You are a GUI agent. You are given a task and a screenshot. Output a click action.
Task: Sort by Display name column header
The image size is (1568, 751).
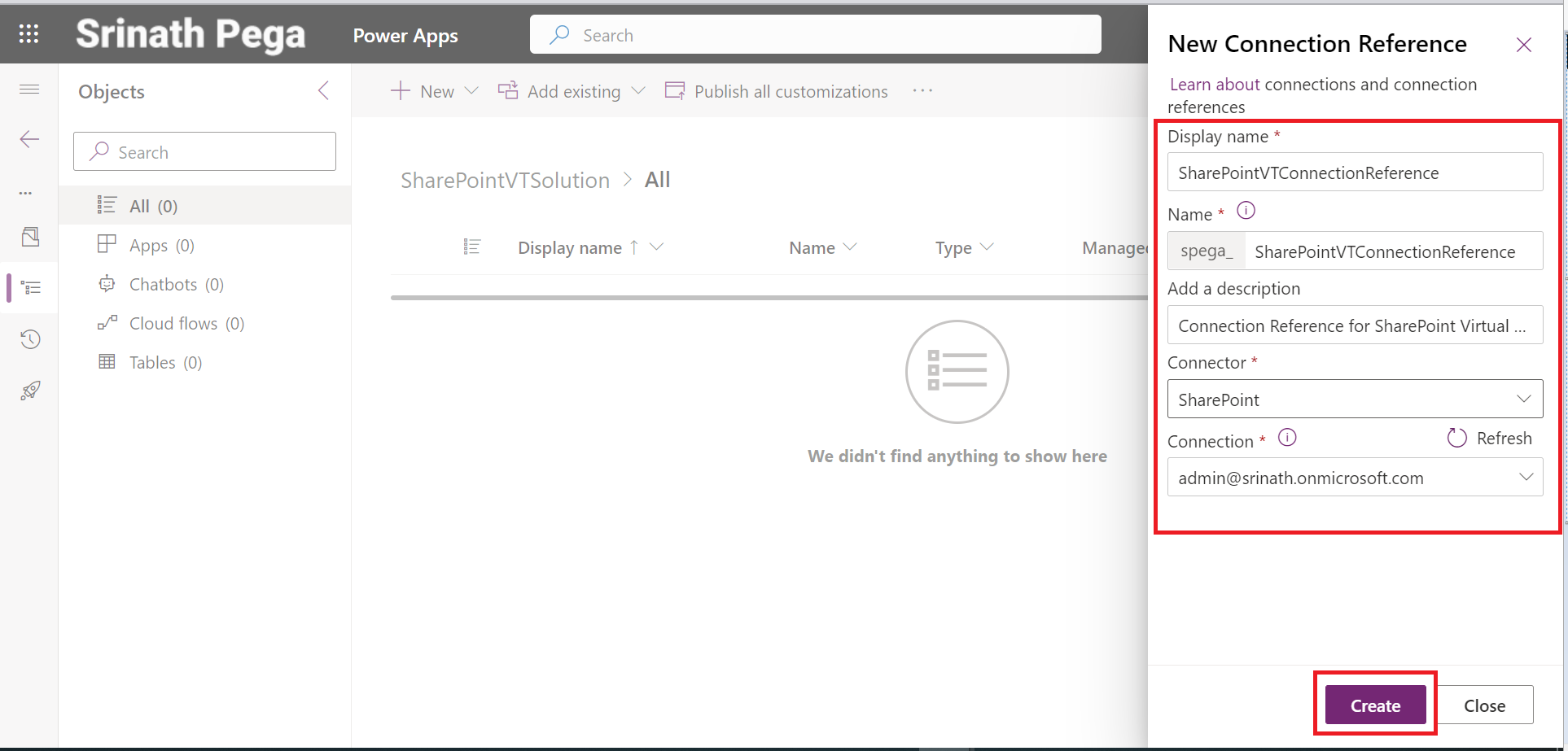tap(569, 248)
